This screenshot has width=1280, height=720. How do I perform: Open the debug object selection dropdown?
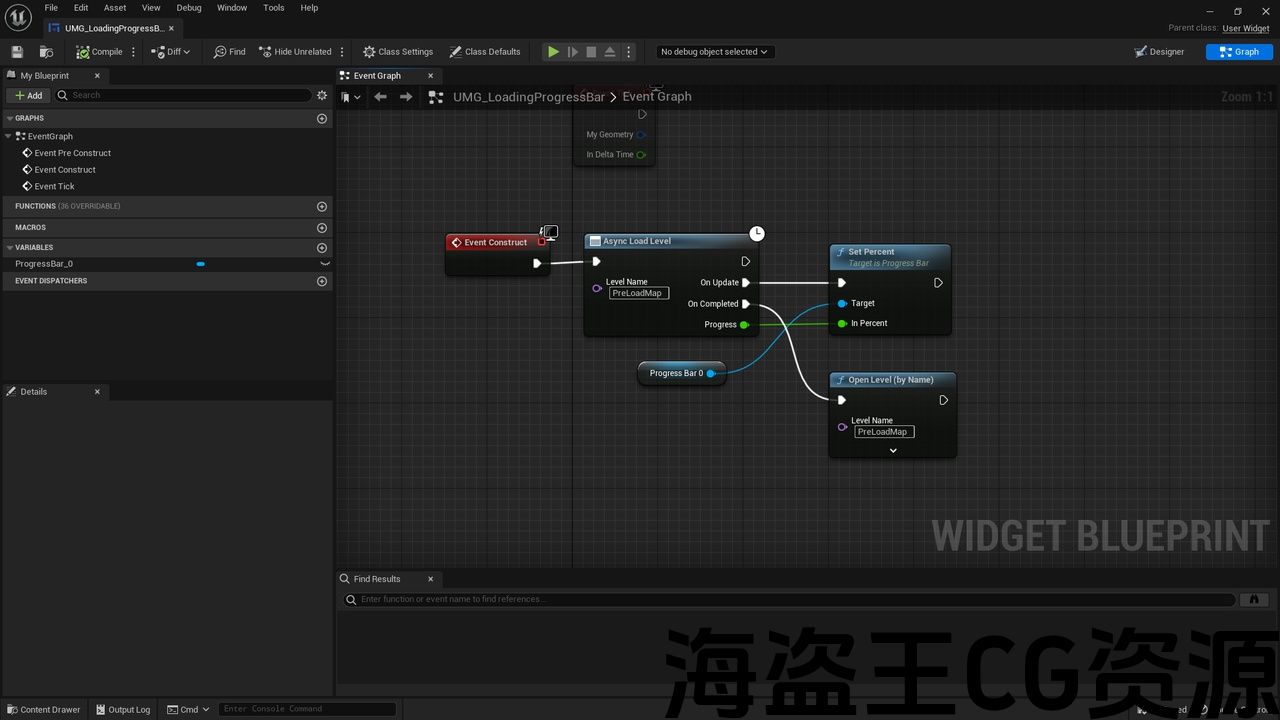(714, 52)
